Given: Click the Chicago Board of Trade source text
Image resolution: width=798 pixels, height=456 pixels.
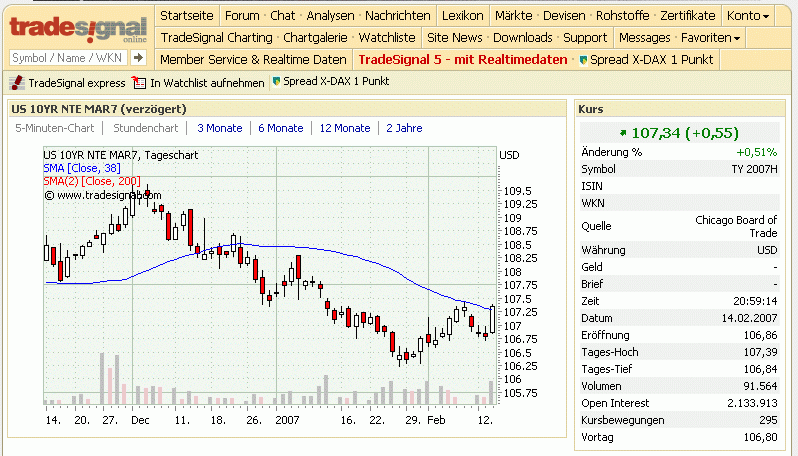Looking at the screenshot, I should click(736, 226).
